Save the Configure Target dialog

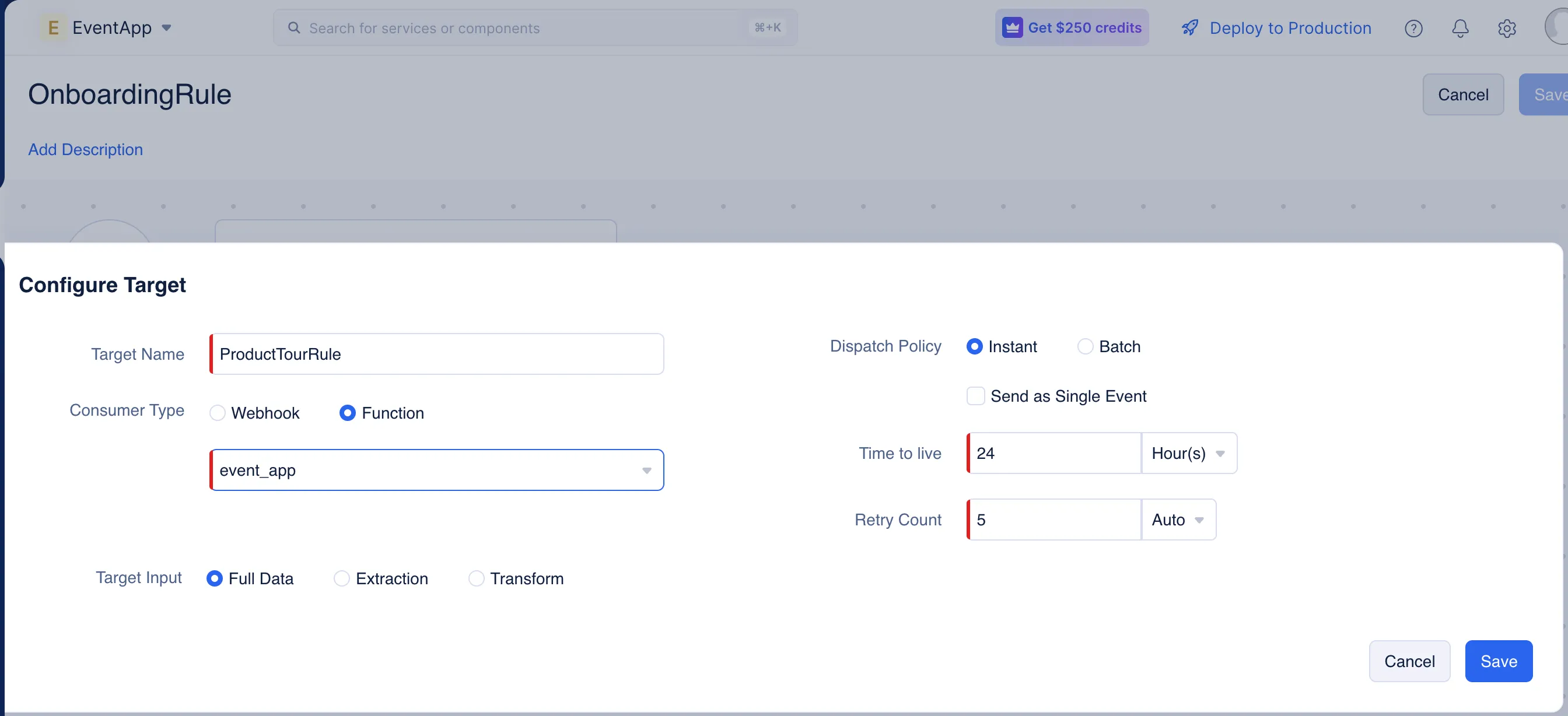(1498, 661)
